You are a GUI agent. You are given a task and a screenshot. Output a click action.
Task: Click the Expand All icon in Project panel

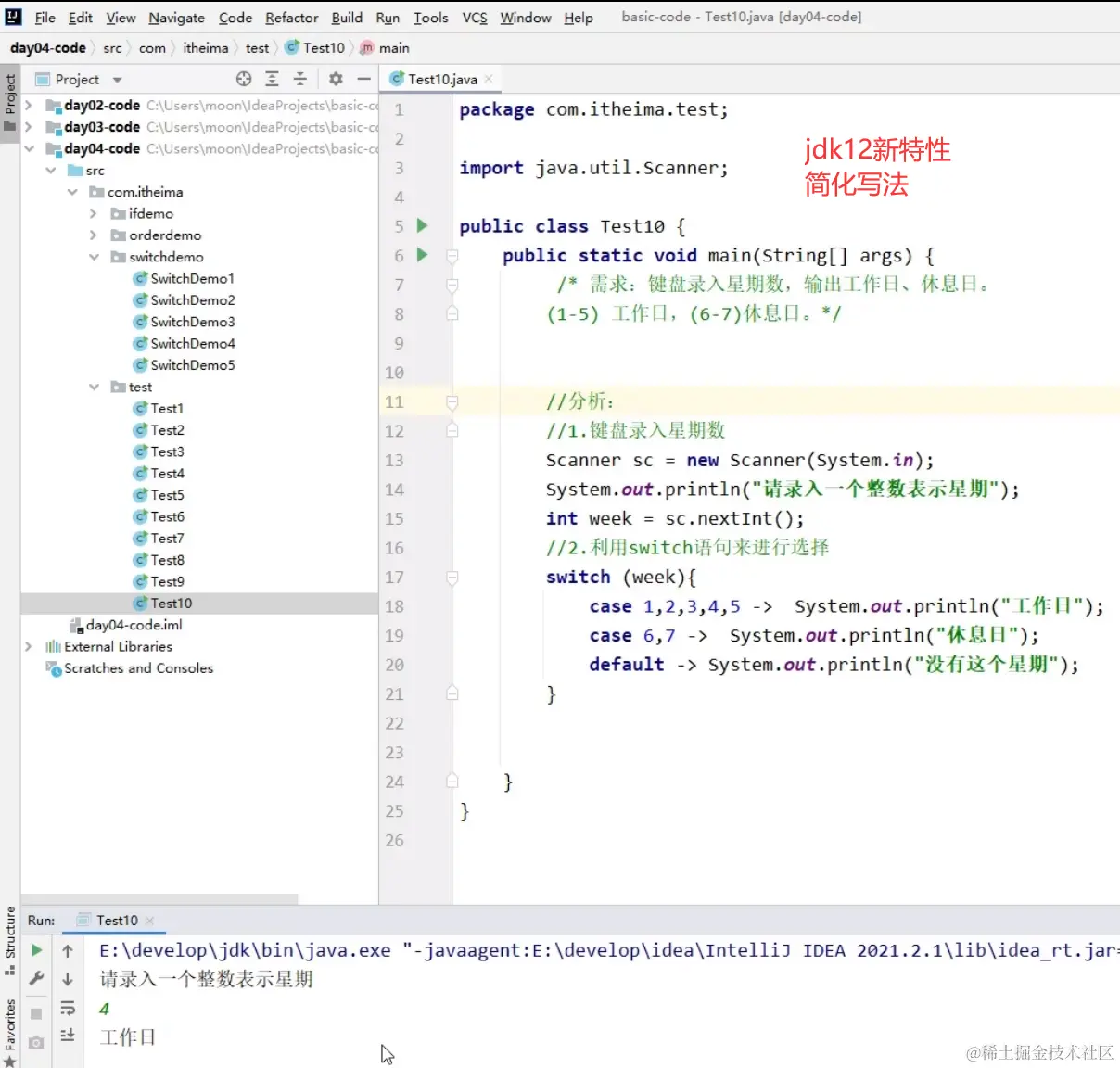[x=272, y=79]
